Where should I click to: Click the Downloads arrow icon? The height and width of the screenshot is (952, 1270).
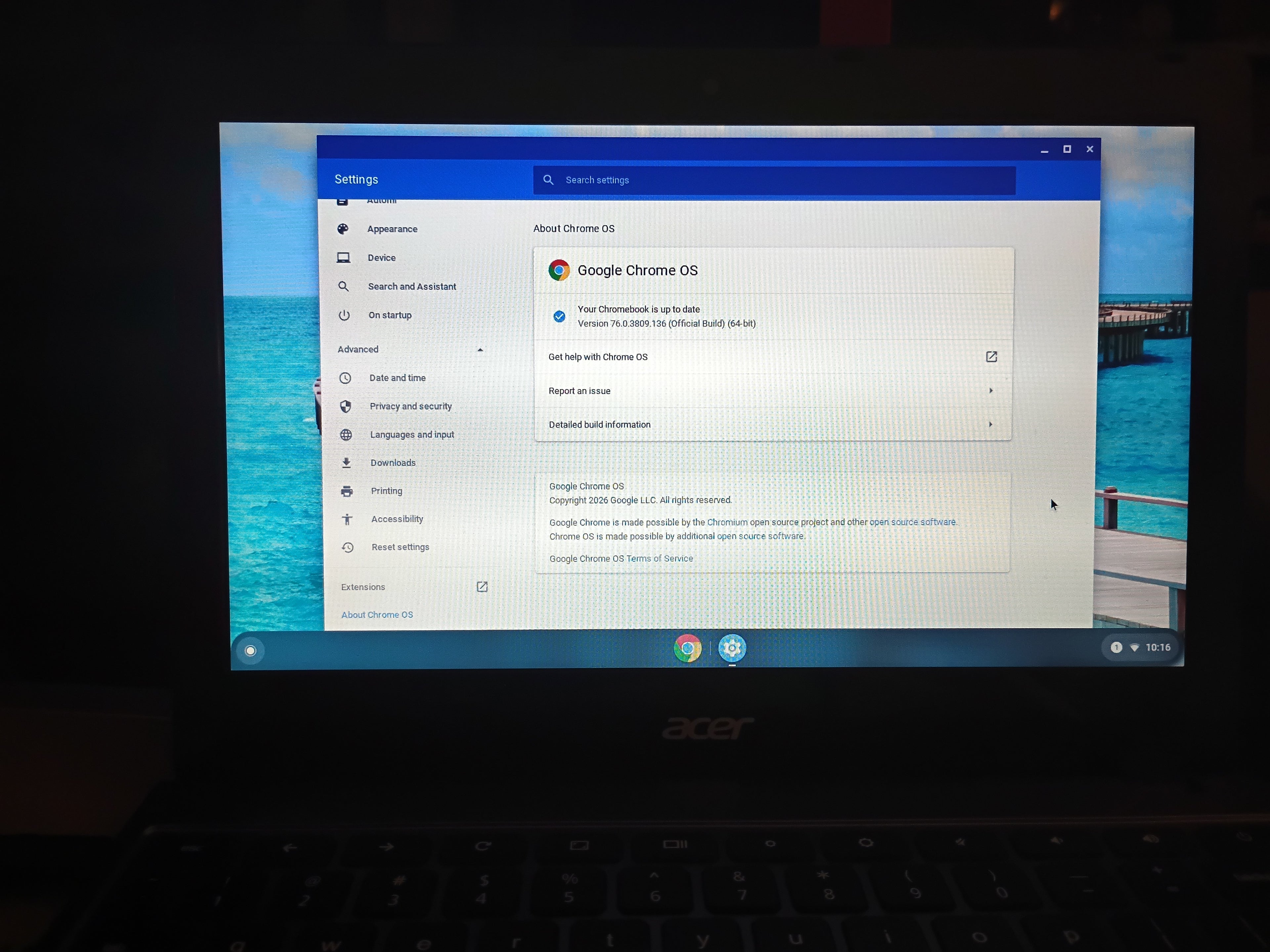pyautogui.click(x=346, y=462)
